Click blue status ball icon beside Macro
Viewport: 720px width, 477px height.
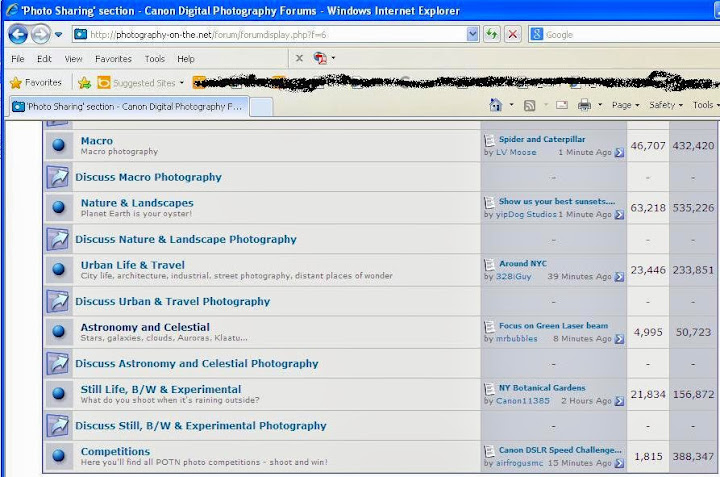click(x=58, y=145)
